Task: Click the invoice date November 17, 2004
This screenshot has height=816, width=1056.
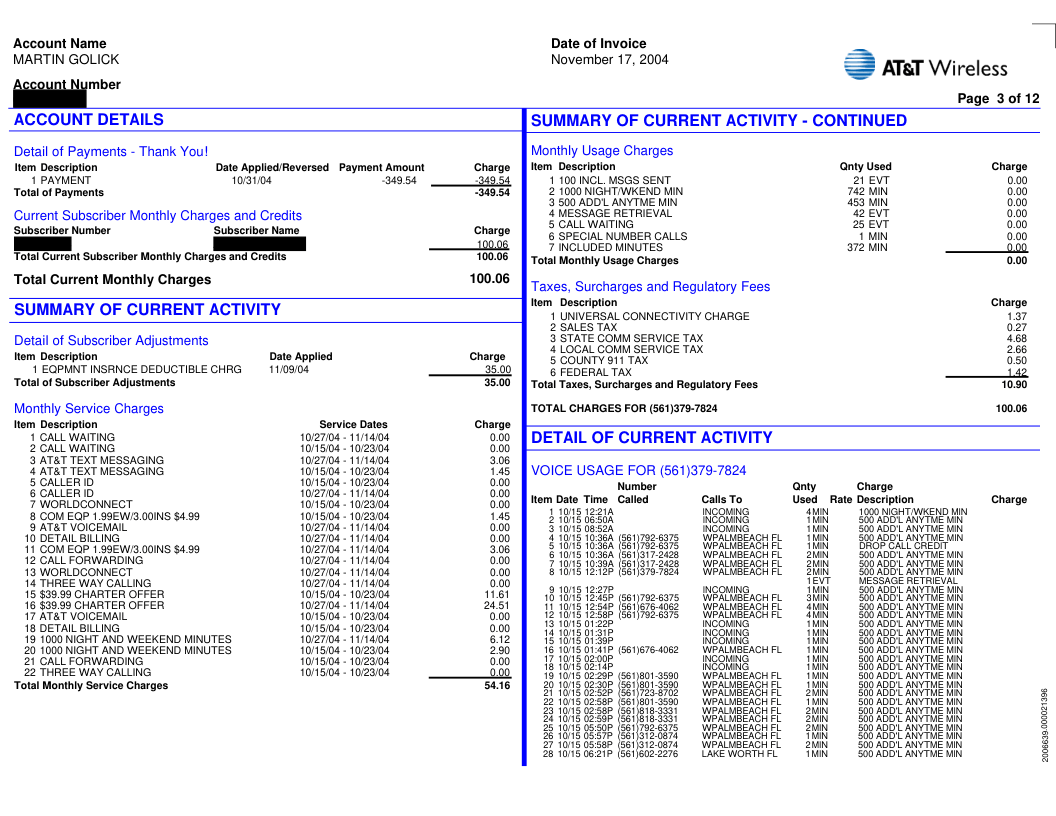Action: click(609, 60)
